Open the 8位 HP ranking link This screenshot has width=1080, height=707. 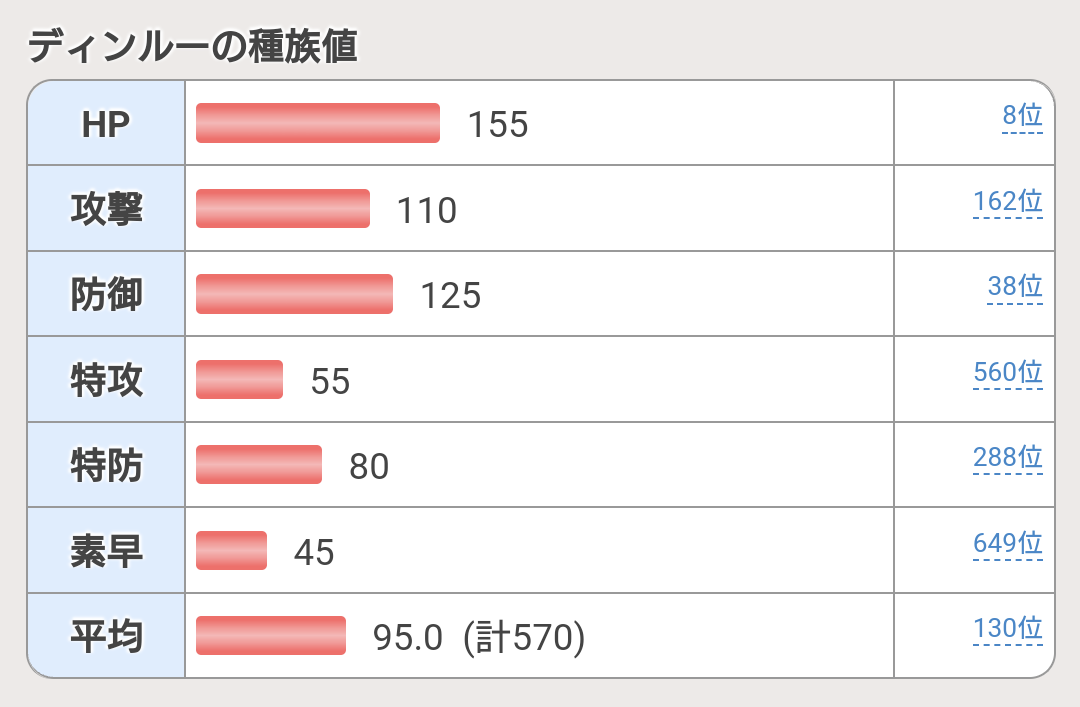pyautogui.click(x=1022, y=116)
